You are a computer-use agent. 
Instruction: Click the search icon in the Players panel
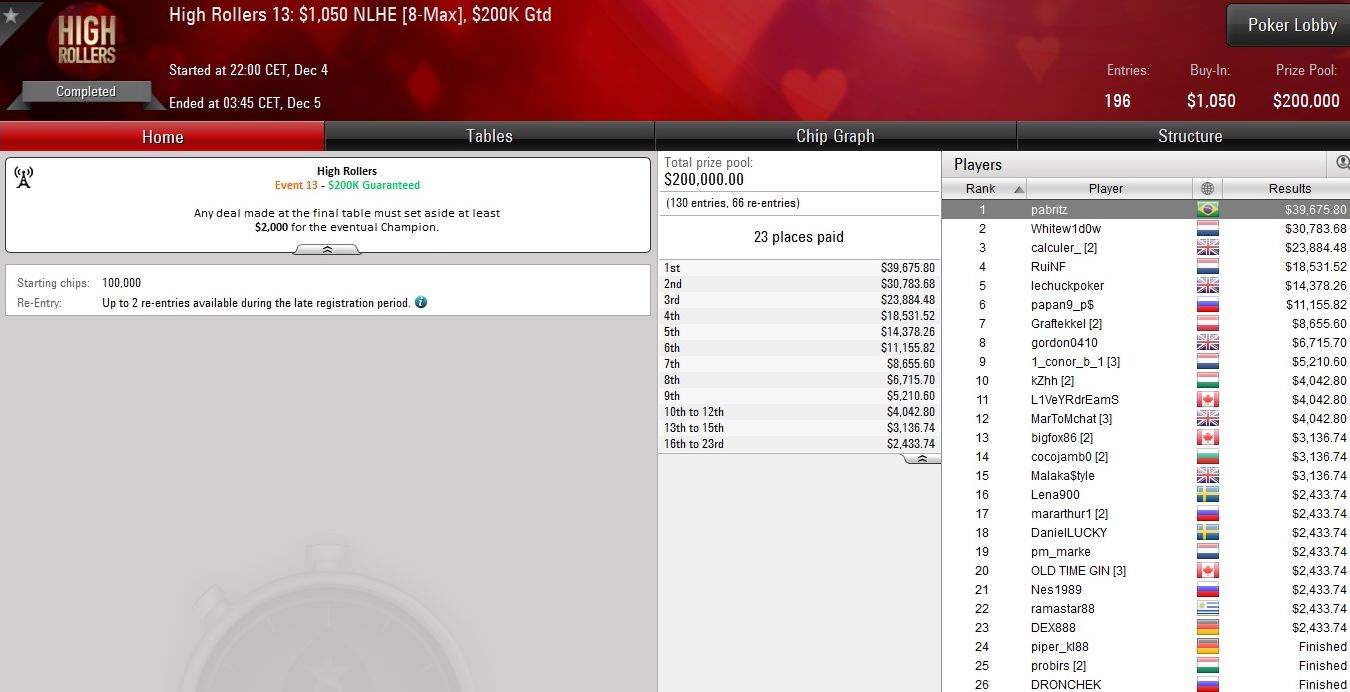[1342, 162]
